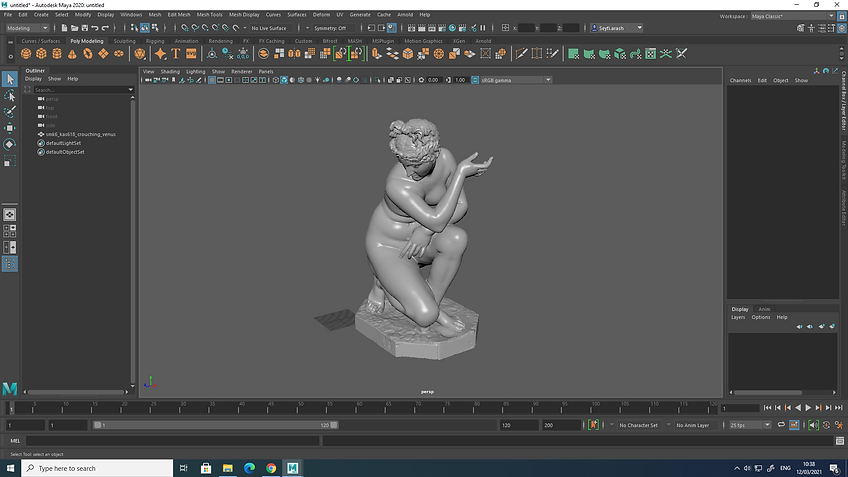Open the Modeling menu set dropdown
Viewport: 848px width, 477px height.
[27, 28]
